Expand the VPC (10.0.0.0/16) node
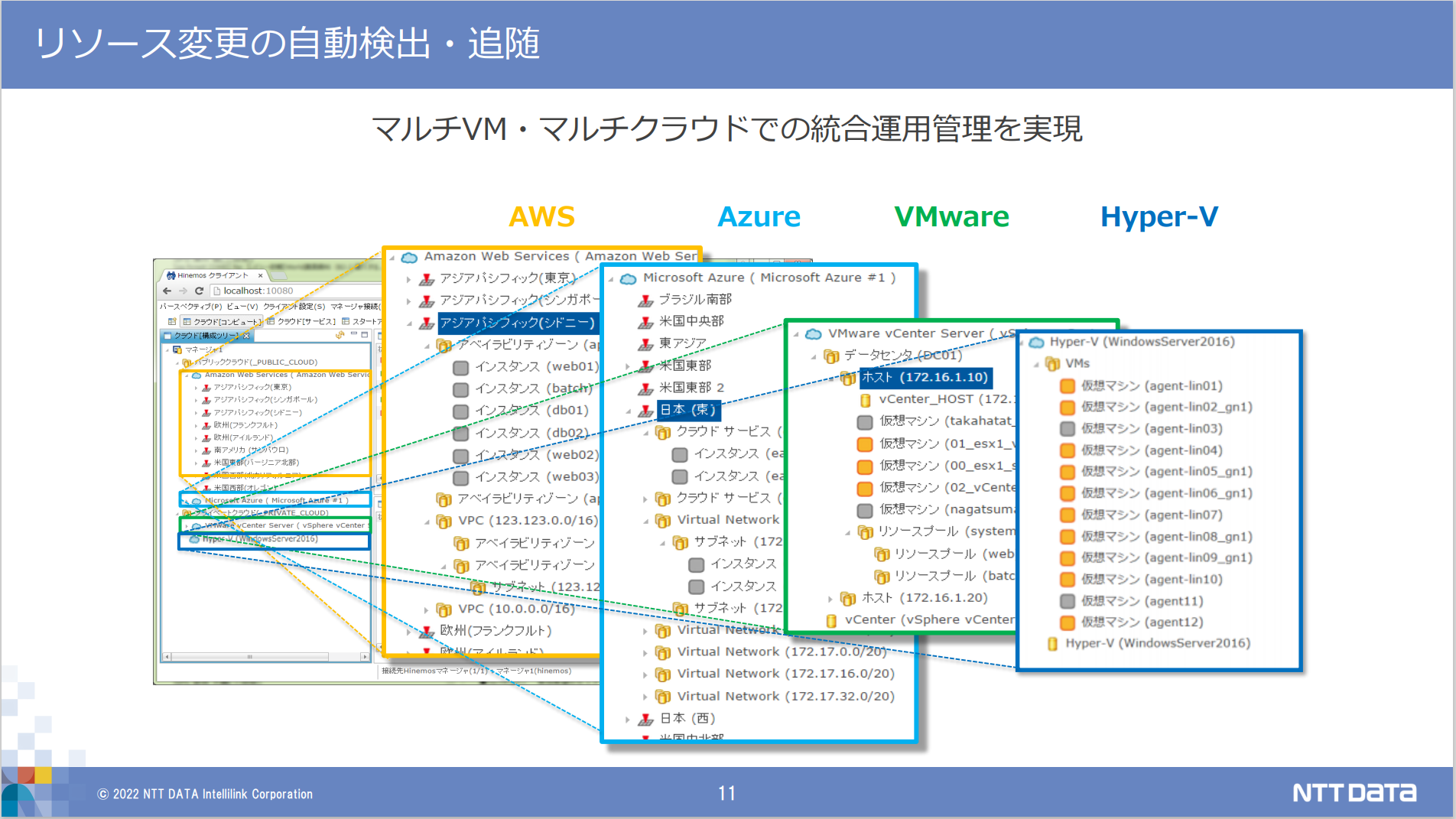Image resolution: width=1456 pixels, height=819 pixels. [427, 609]
